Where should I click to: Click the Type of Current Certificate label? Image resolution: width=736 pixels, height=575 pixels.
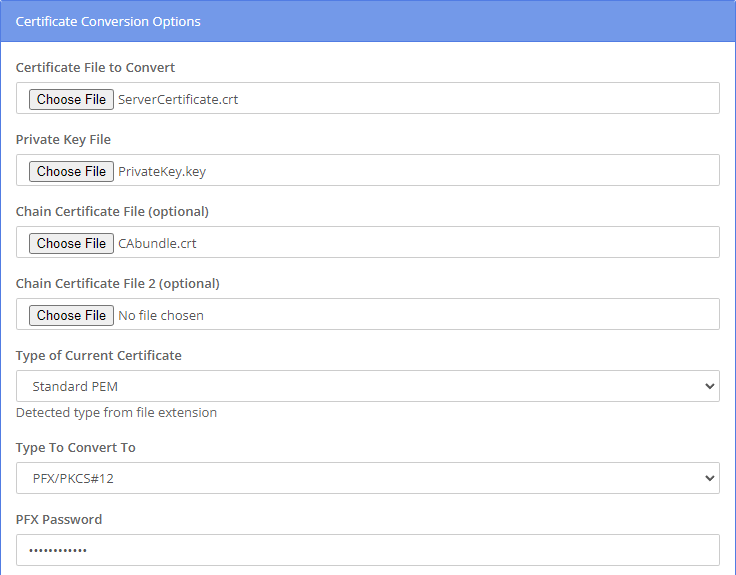tap(99, 355)
